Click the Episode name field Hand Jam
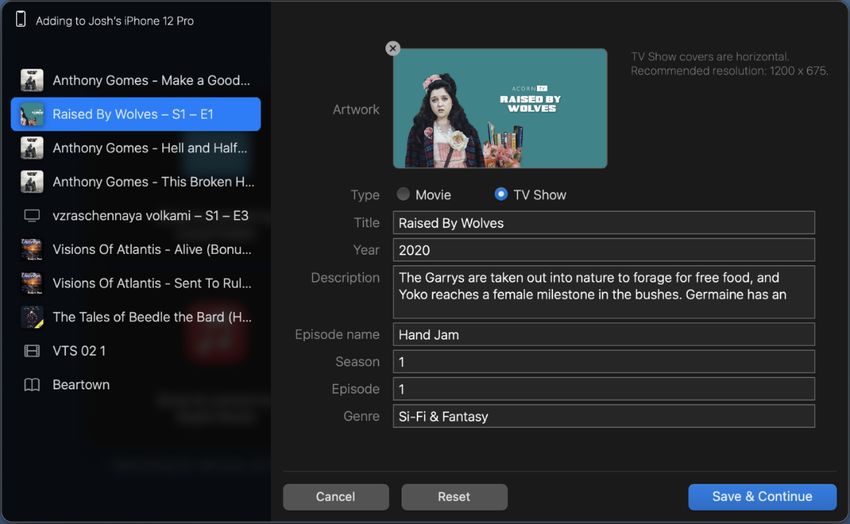Image resolution: width=850 pixels, height=524 pixels. click(603, 334)
